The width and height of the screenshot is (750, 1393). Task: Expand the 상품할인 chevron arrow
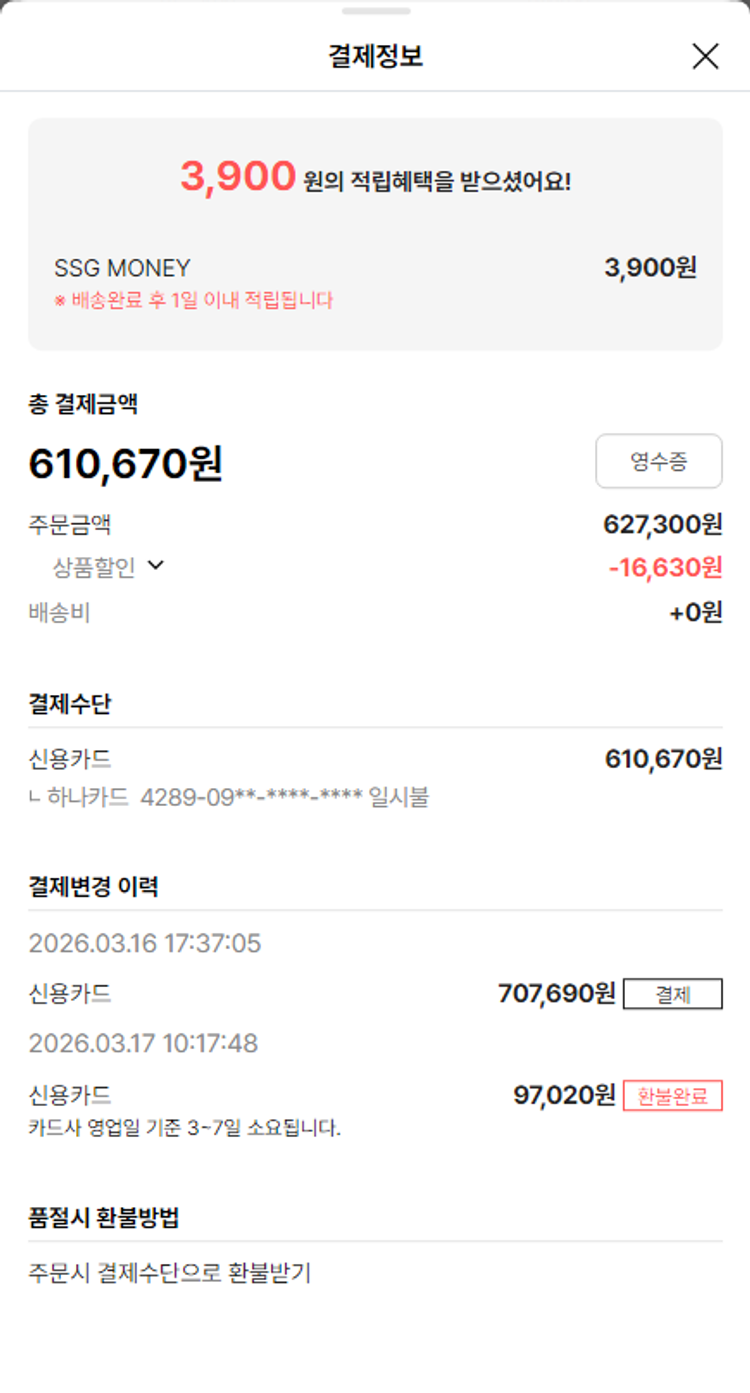point(155,566)
